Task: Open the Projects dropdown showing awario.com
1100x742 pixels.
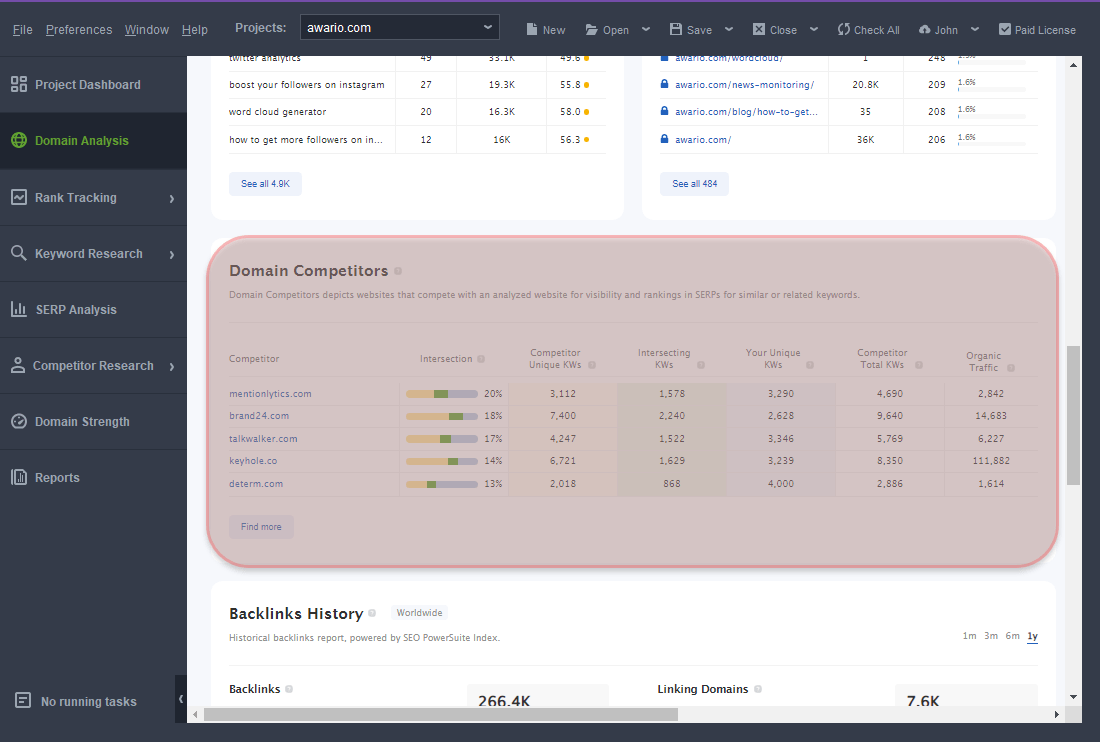Action: [x=400, y=27]
